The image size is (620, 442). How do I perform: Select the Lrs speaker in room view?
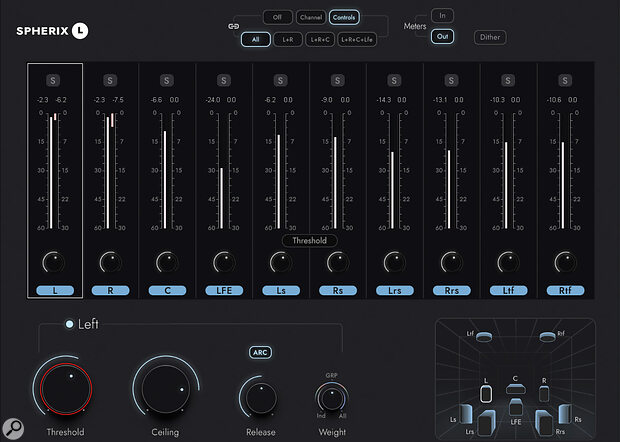486,423
